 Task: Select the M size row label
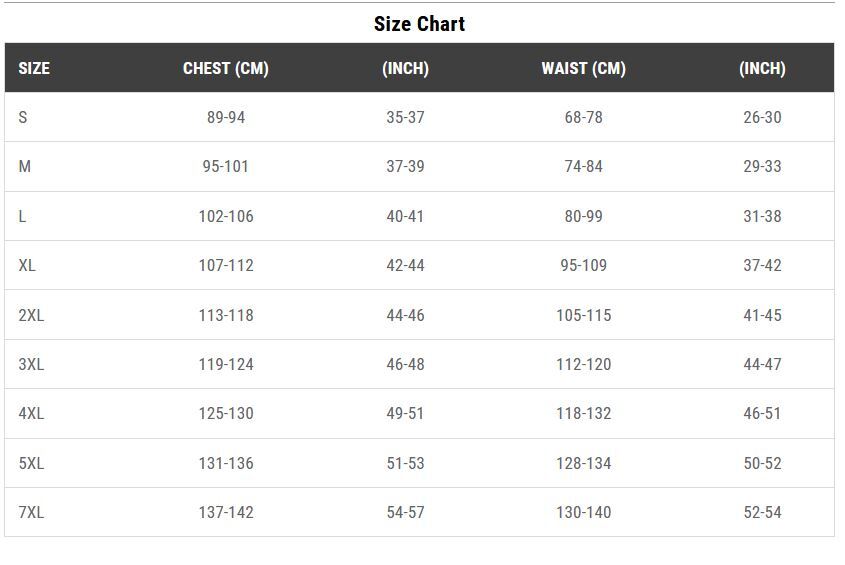click(24, 166)
